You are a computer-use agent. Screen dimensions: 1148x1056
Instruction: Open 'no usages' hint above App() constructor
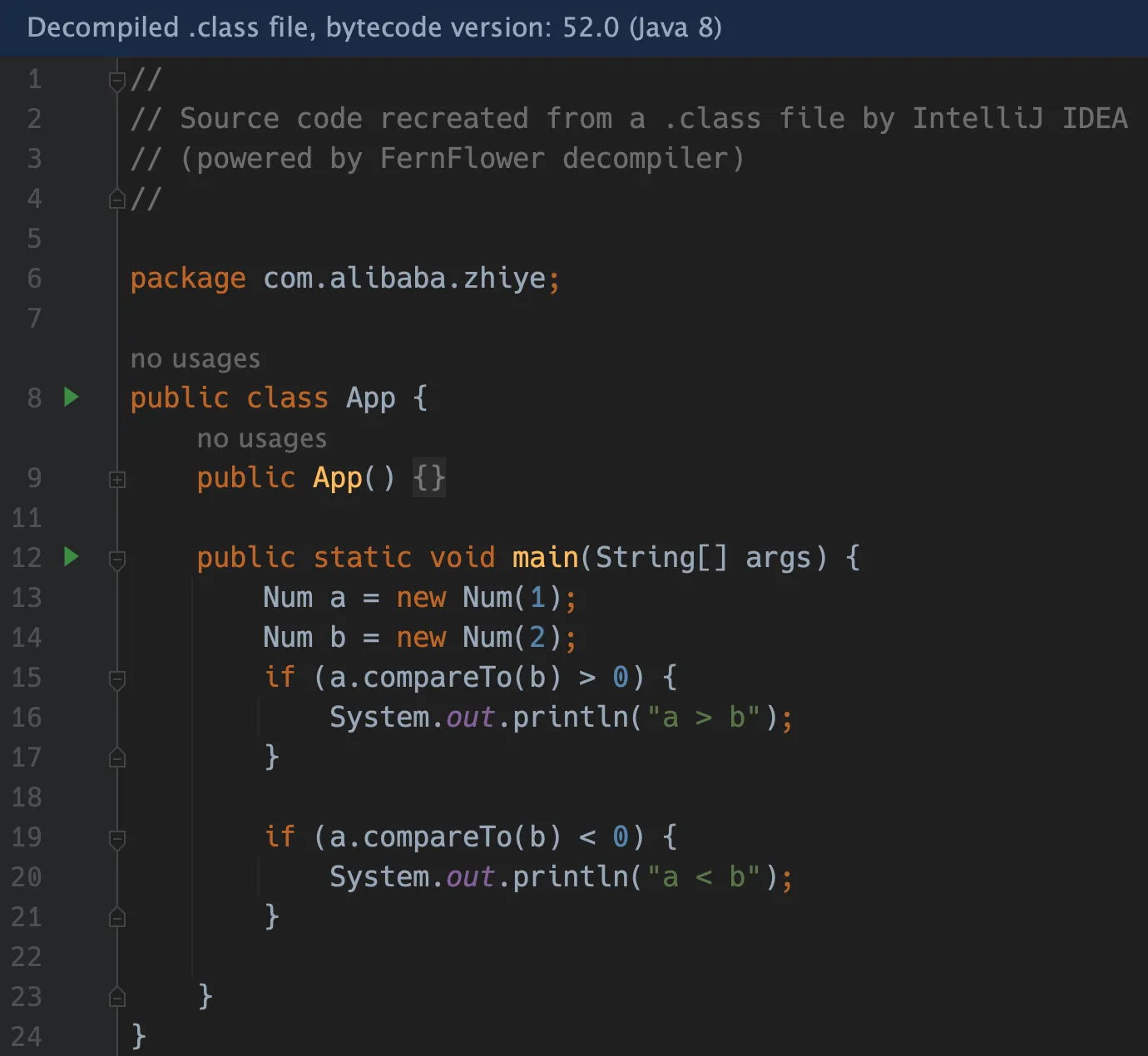point(262,438)
